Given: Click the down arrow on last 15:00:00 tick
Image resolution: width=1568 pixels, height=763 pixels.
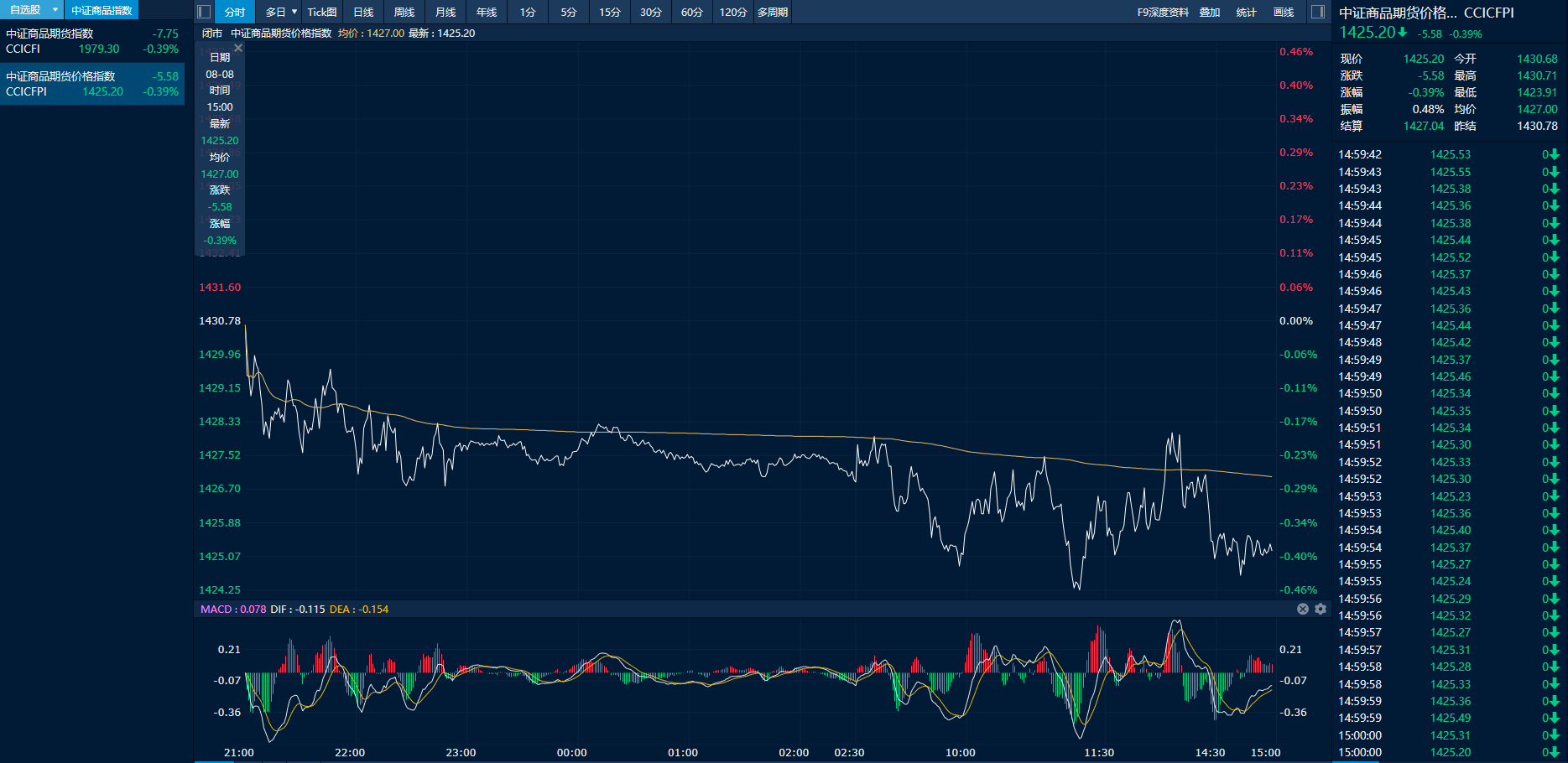Looking at the screenshot, I should (x=1554, y=752).
